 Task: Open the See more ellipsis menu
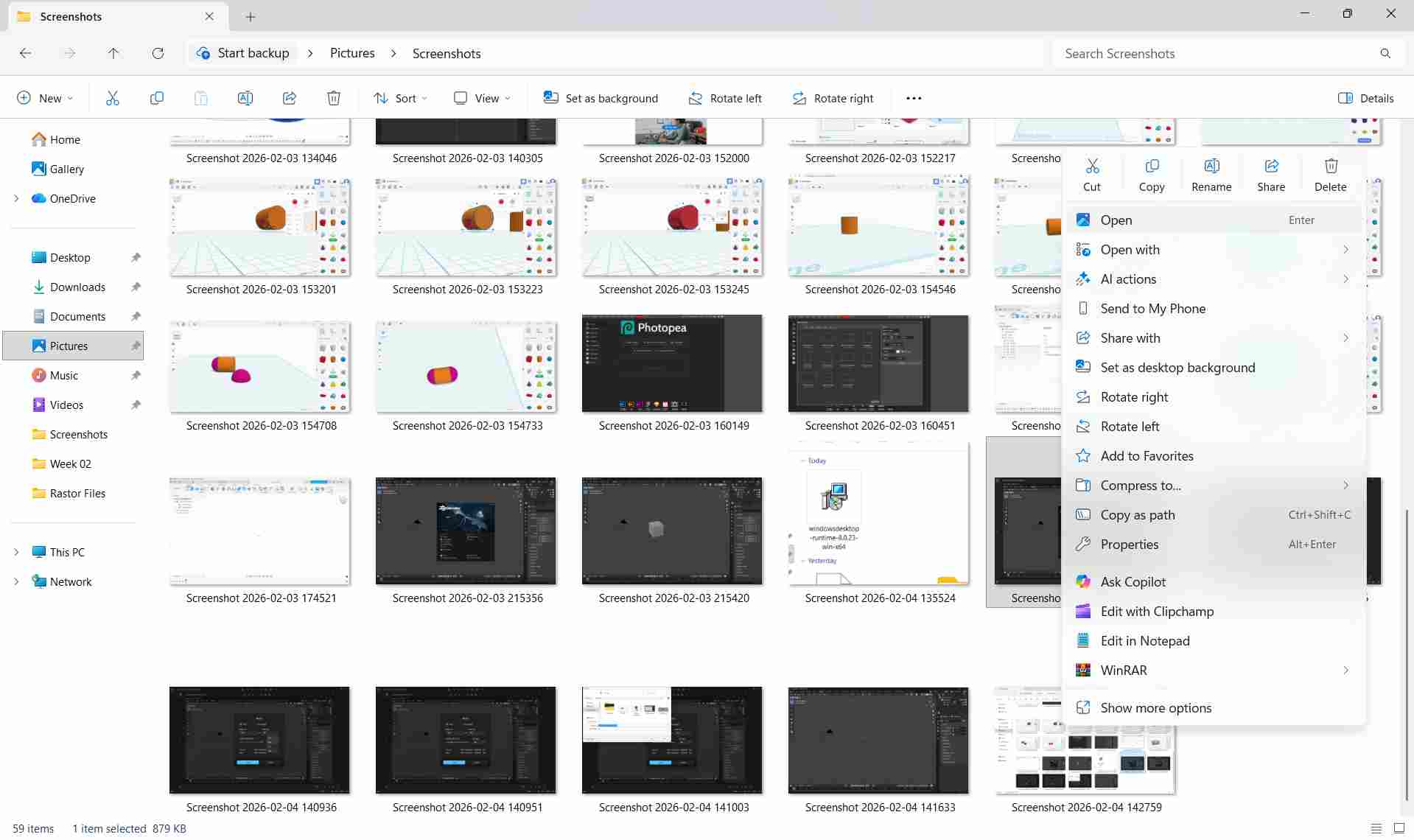point(914,98)
